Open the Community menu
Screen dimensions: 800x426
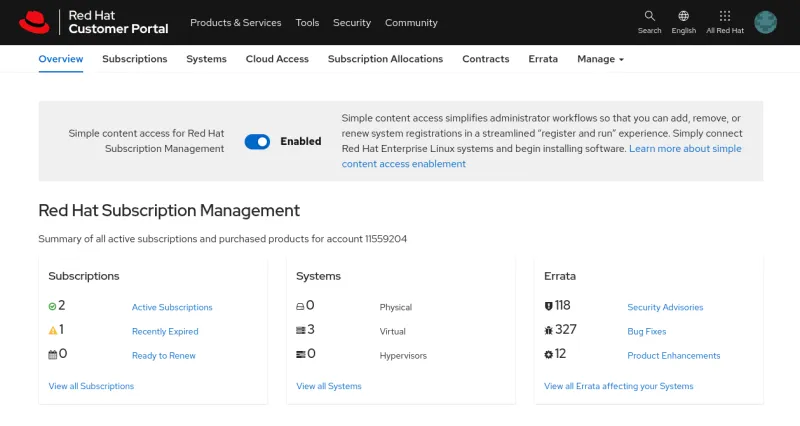pos(411,22)
